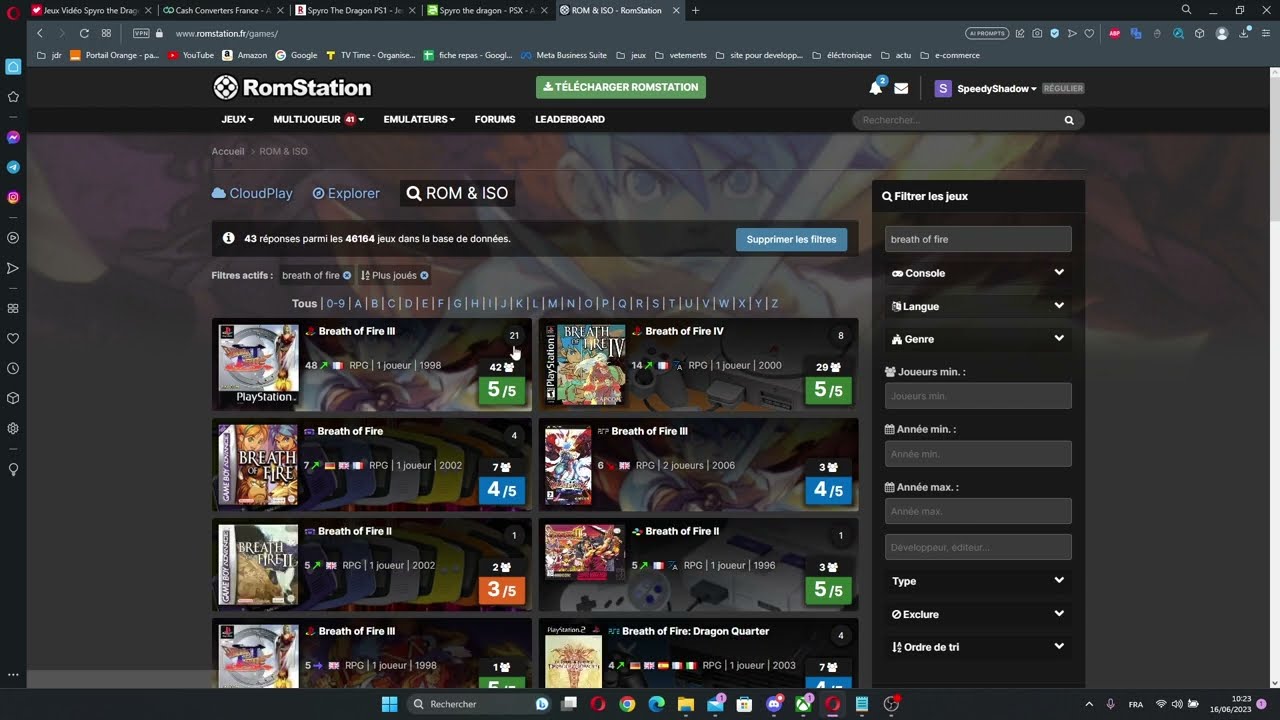
Task: Click the ABP adblock extension icon
Action: 1115,33
